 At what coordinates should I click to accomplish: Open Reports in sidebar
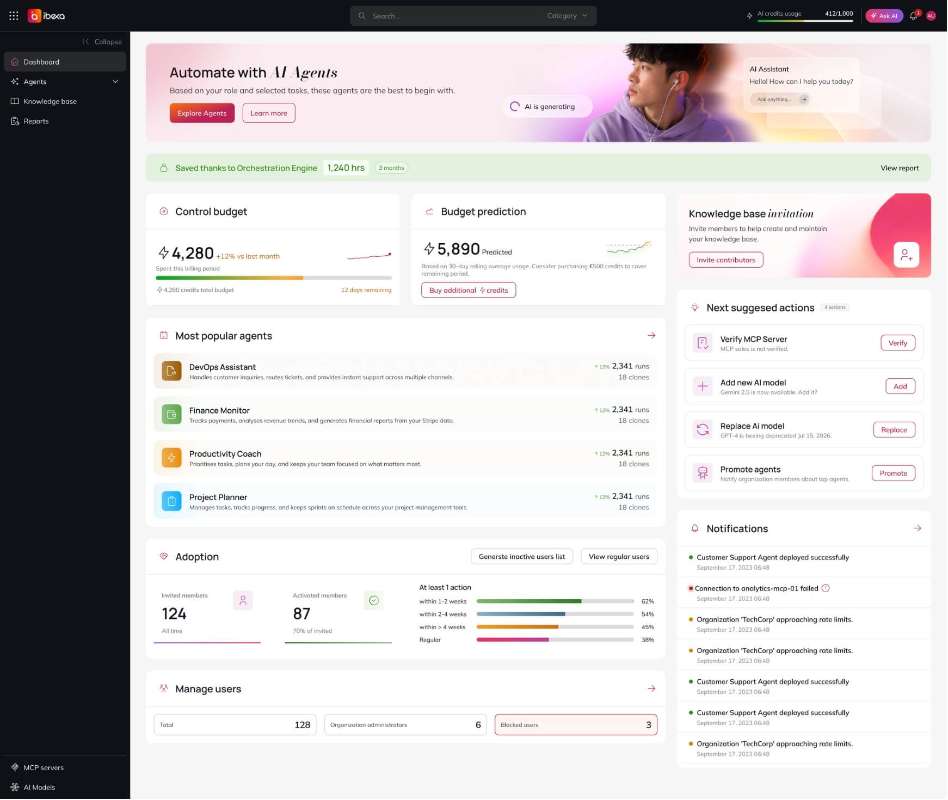point(65,121)
